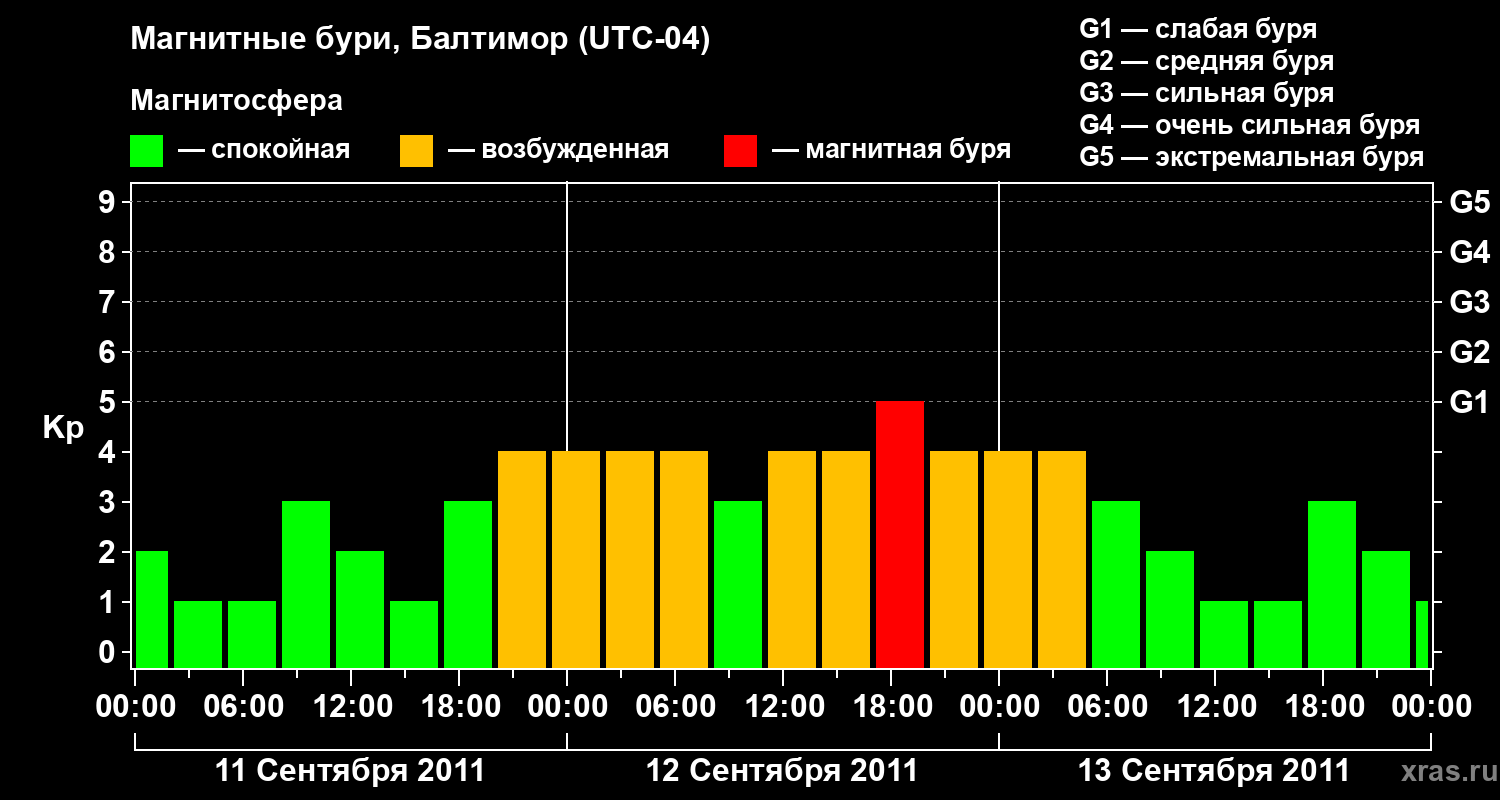Image resolution: width=1500 pixels, height=800 pixels.
Task: Click the 'G2 — средняя буря' legend line
Action: click(1206, 61)
